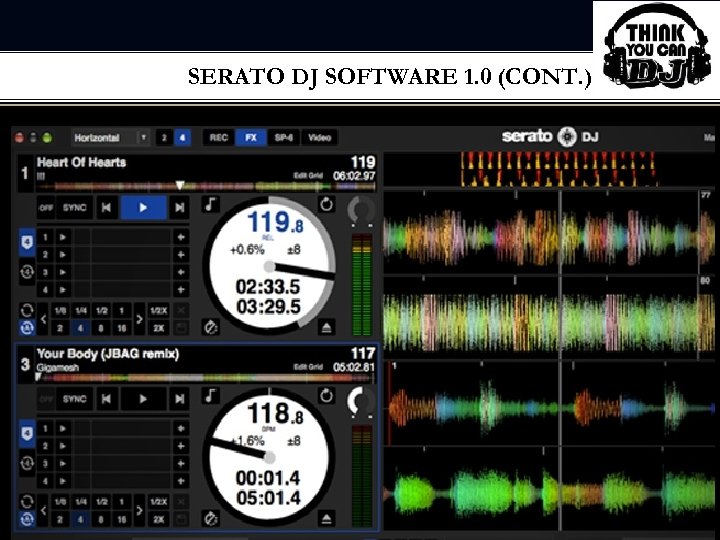
Task: Open the REC panel tab
Action: pyautogui.click(x=219, y=138)
